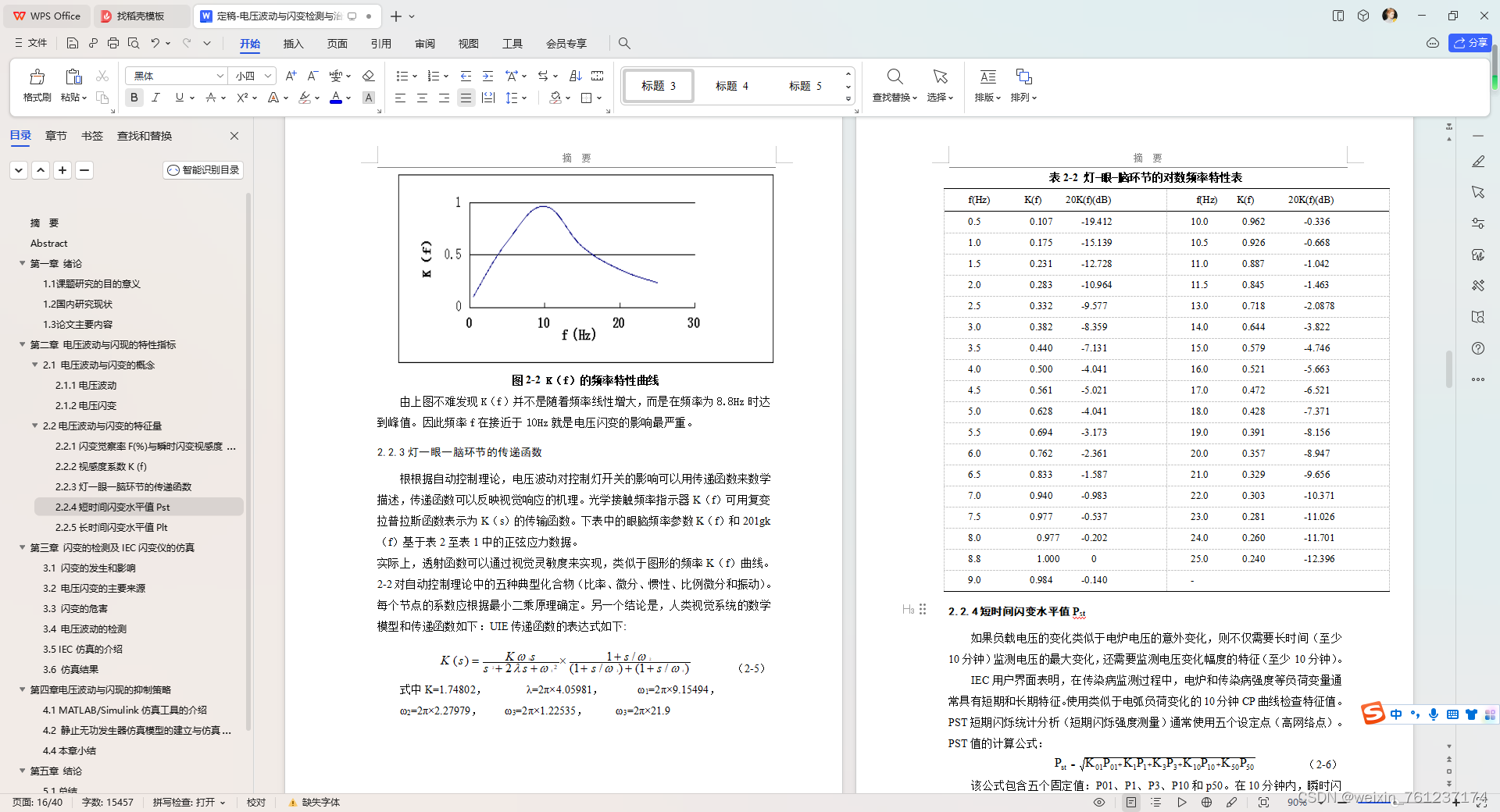Toggle Underline formatting

coord(180,98)
